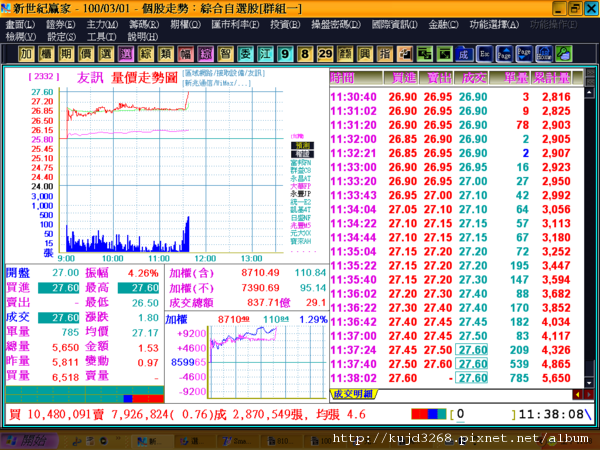Open the 富邦FN warrant link

(x=301, y=163)
